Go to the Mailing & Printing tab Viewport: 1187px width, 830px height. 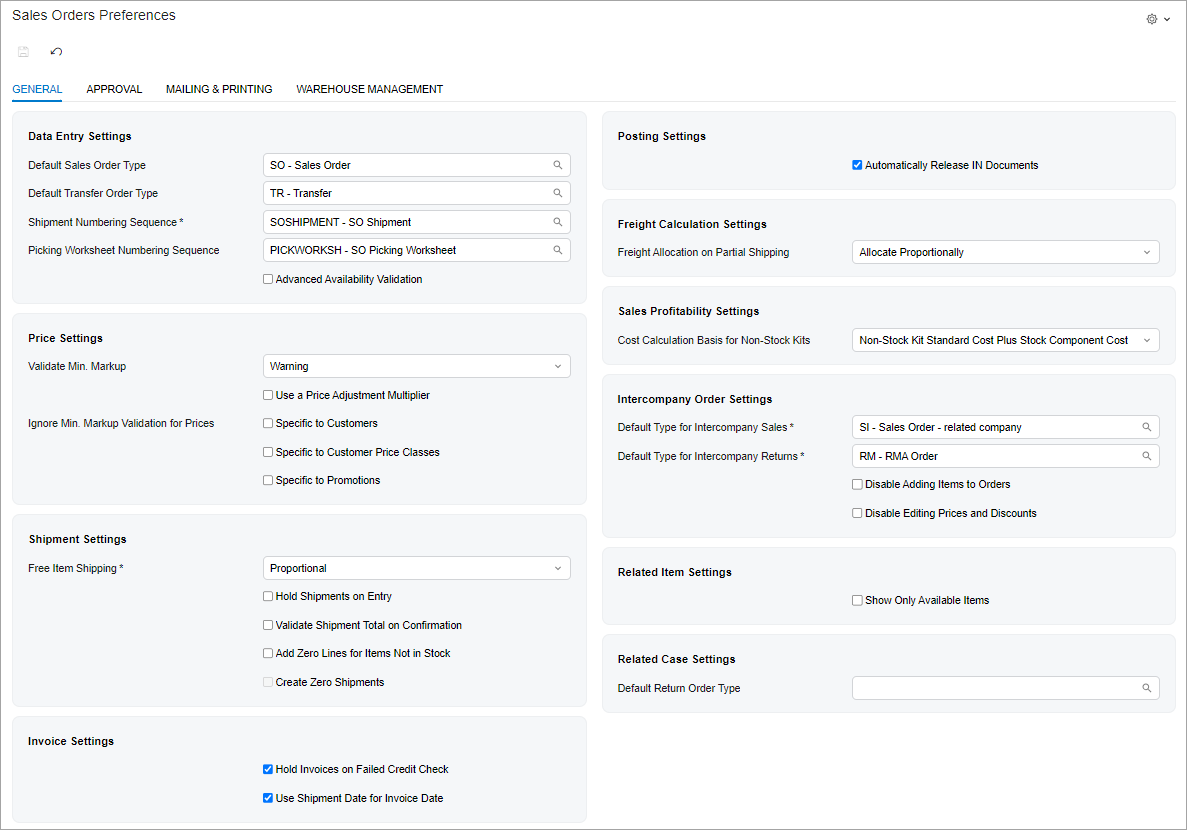tap(219, 89)
